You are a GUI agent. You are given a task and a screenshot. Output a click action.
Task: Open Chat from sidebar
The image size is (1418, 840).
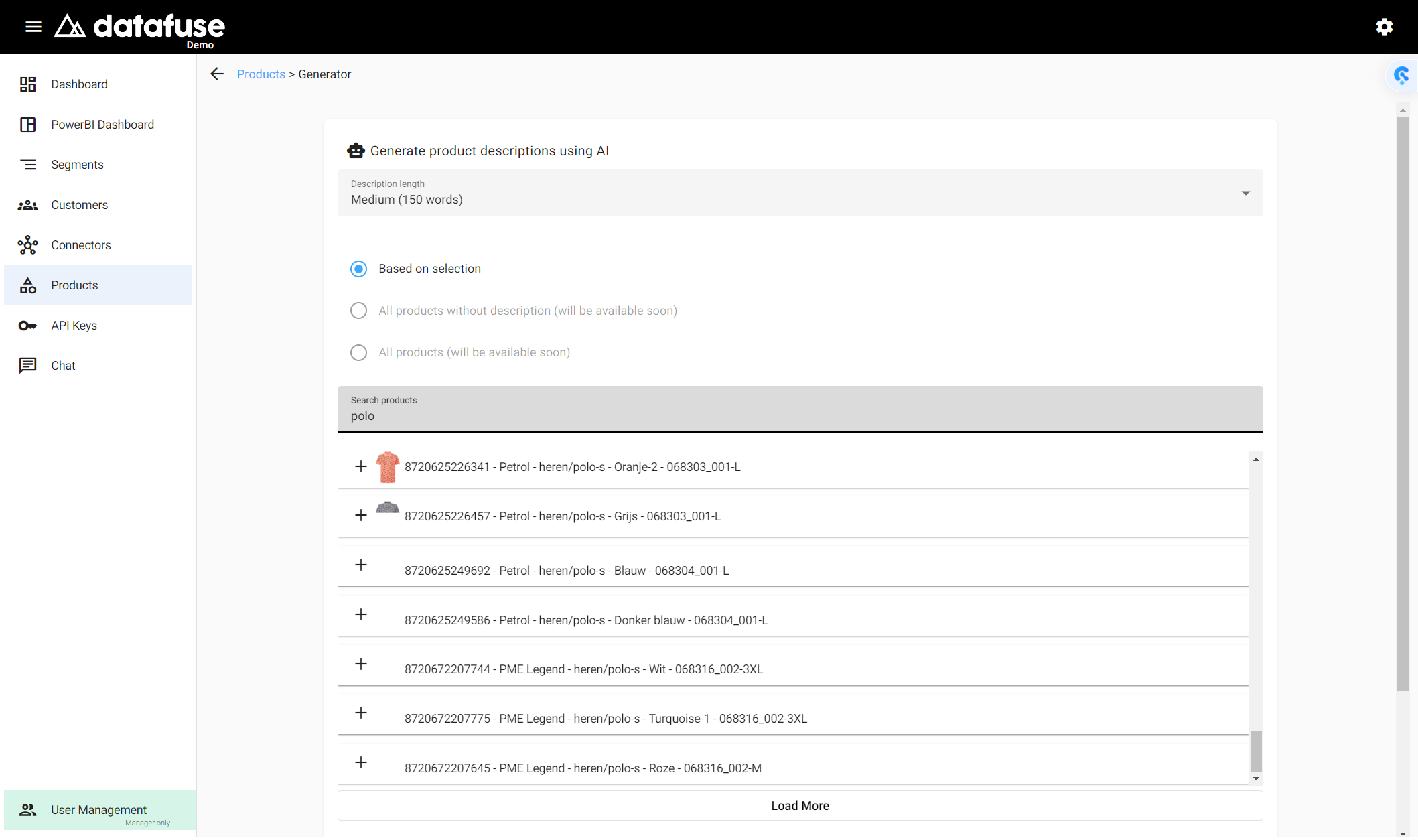click(98, 366)
